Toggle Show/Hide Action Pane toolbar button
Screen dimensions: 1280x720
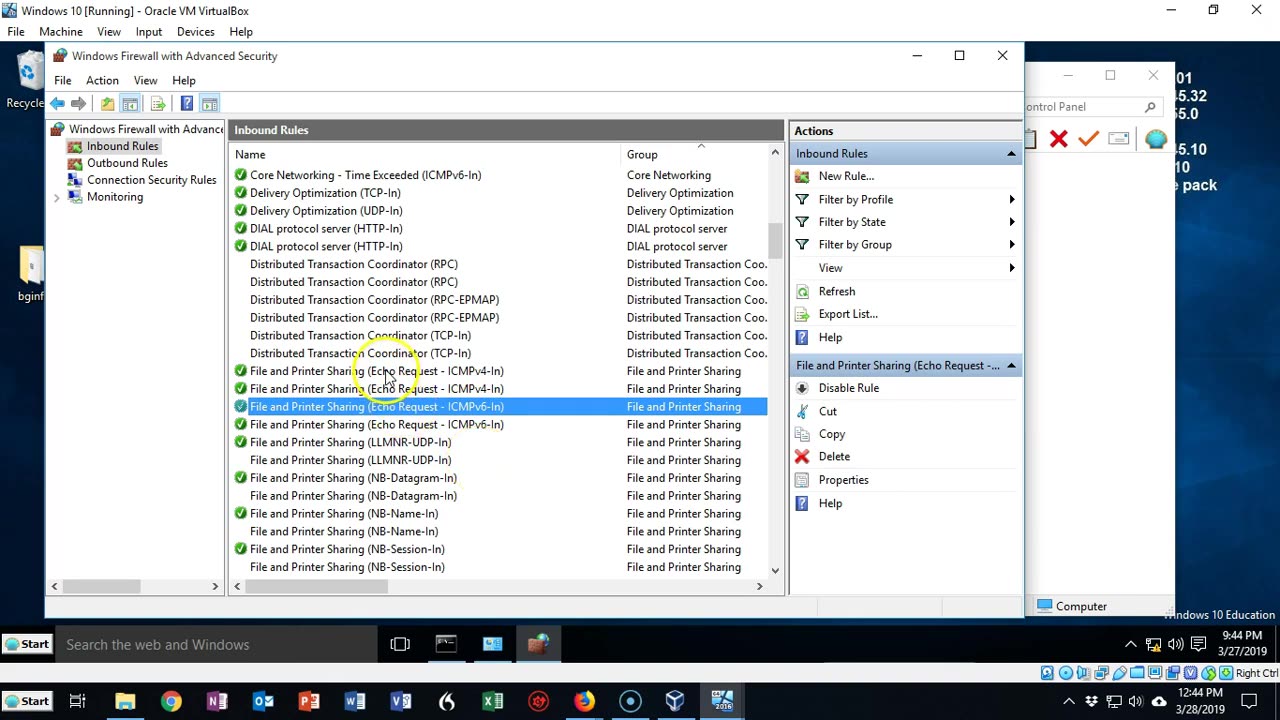pos(209,104)
